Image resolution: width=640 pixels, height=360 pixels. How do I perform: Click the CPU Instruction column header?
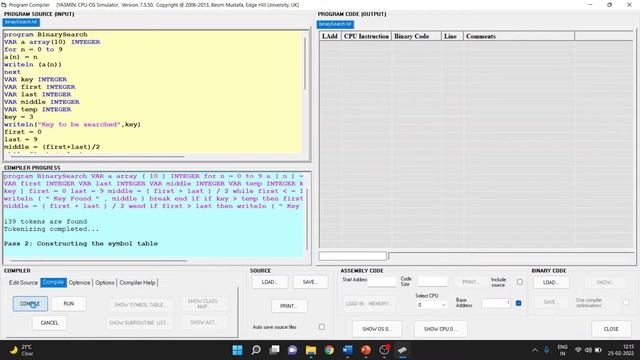366,36
